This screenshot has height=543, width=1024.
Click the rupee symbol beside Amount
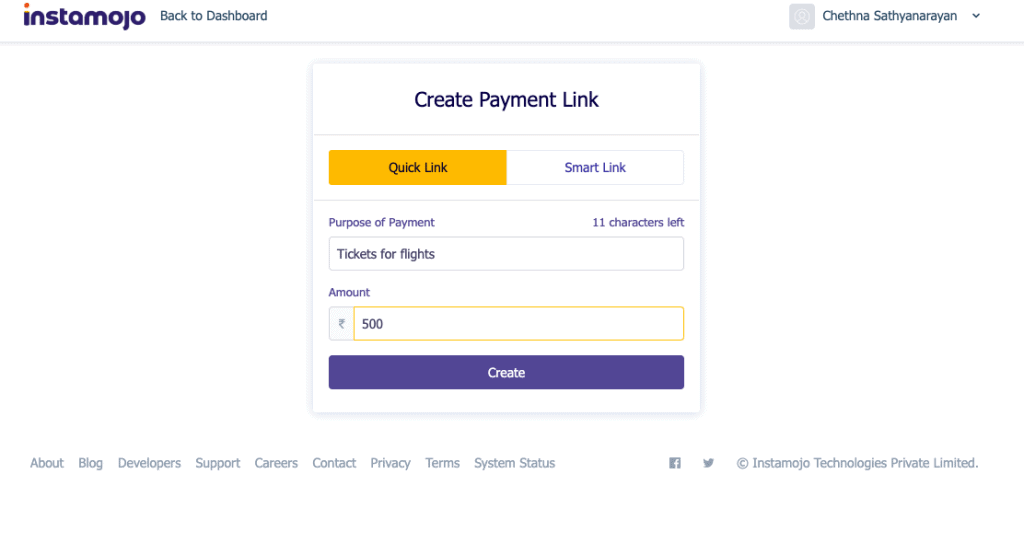click(341, 324)
